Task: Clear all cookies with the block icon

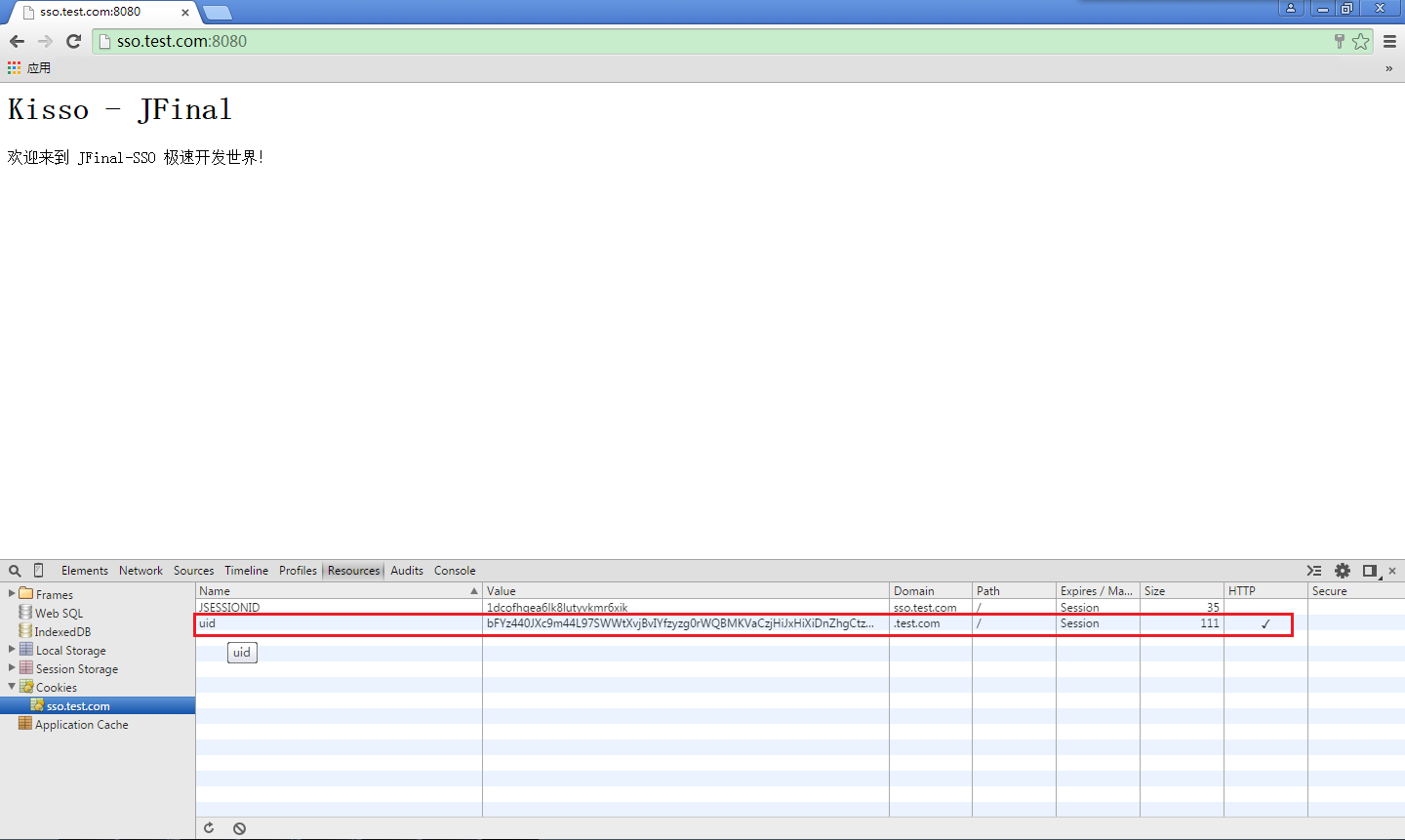Action: [x=239, y=828]
